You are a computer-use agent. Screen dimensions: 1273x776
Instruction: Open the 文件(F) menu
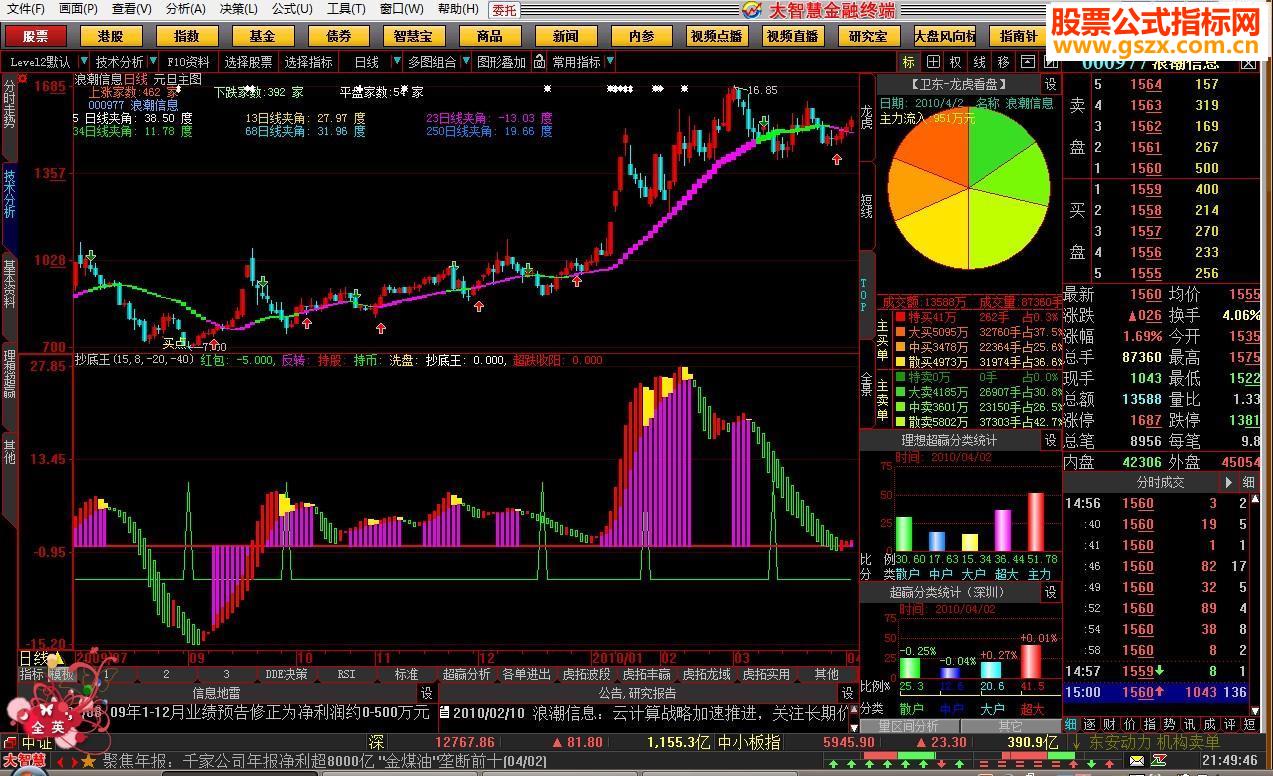26,9
